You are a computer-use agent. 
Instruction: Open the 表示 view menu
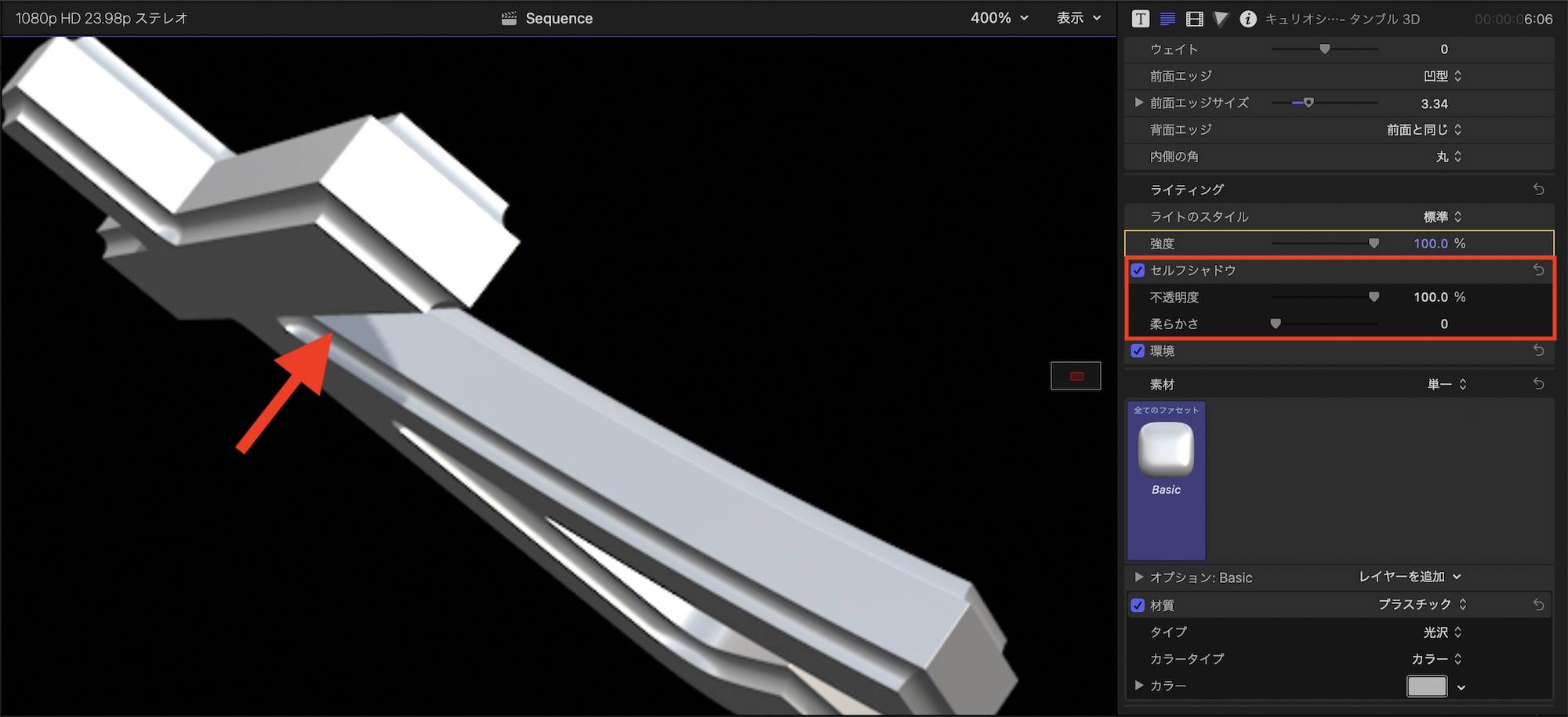tap(1079, 18)
